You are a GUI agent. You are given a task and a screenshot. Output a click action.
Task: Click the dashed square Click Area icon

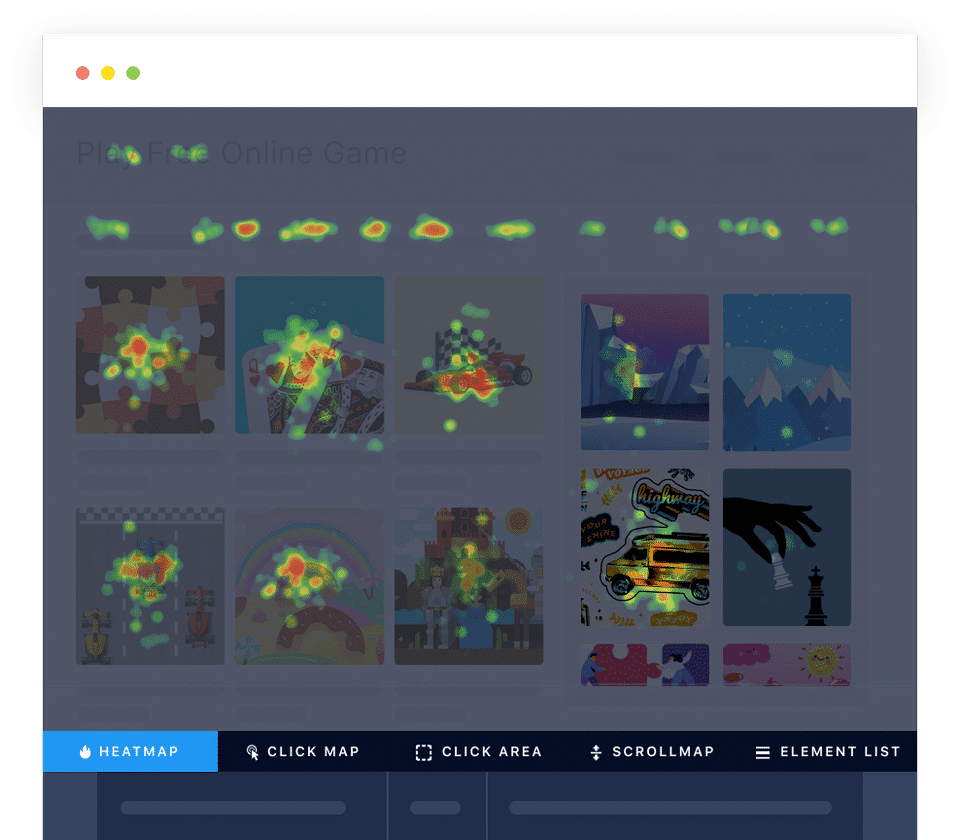click(424, 752)
